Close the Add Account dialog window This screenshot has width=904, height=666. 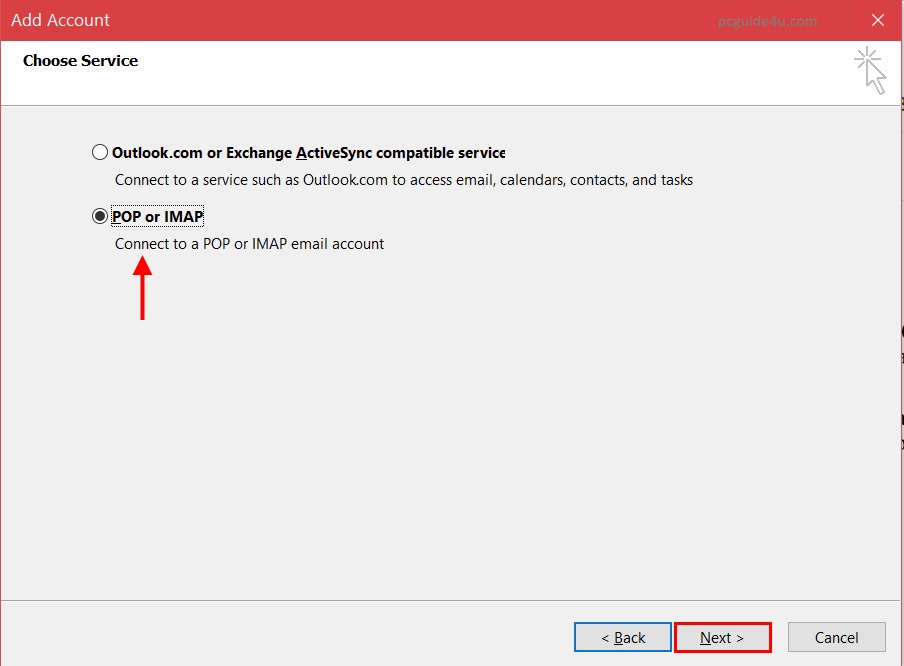[878, 20]
